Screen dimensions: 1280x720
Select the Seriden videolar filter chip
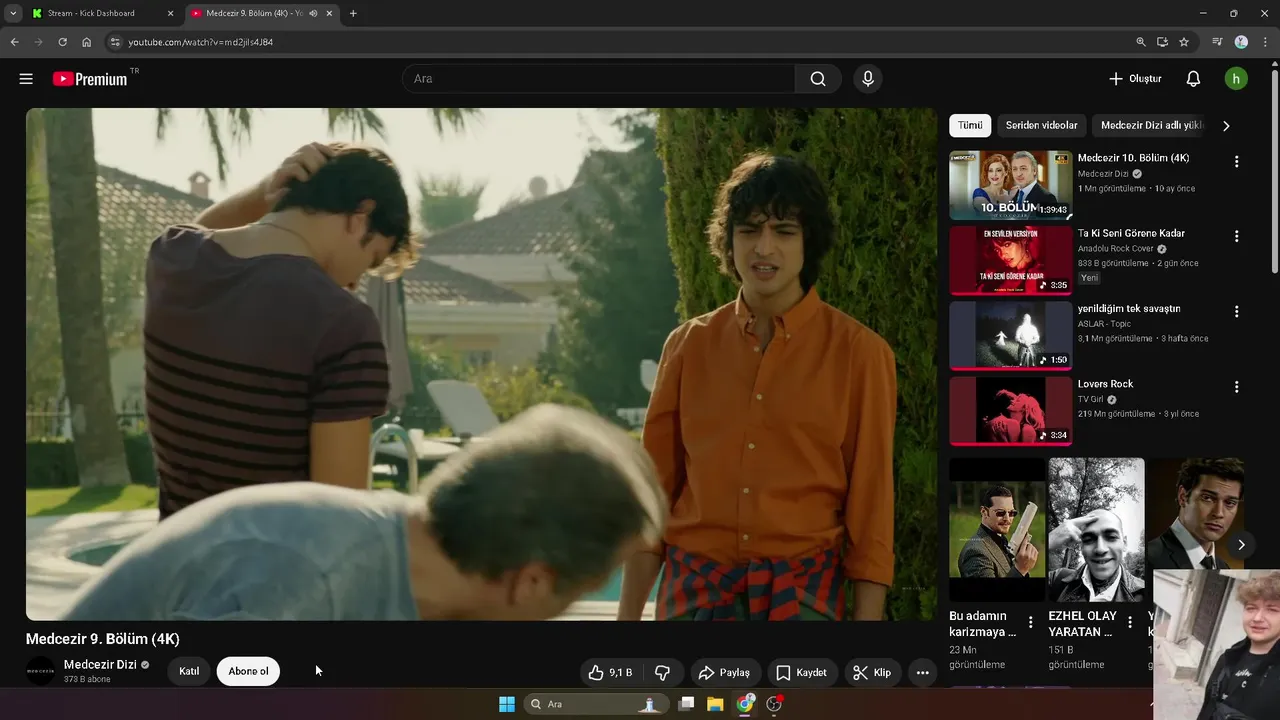[1041, 125]
